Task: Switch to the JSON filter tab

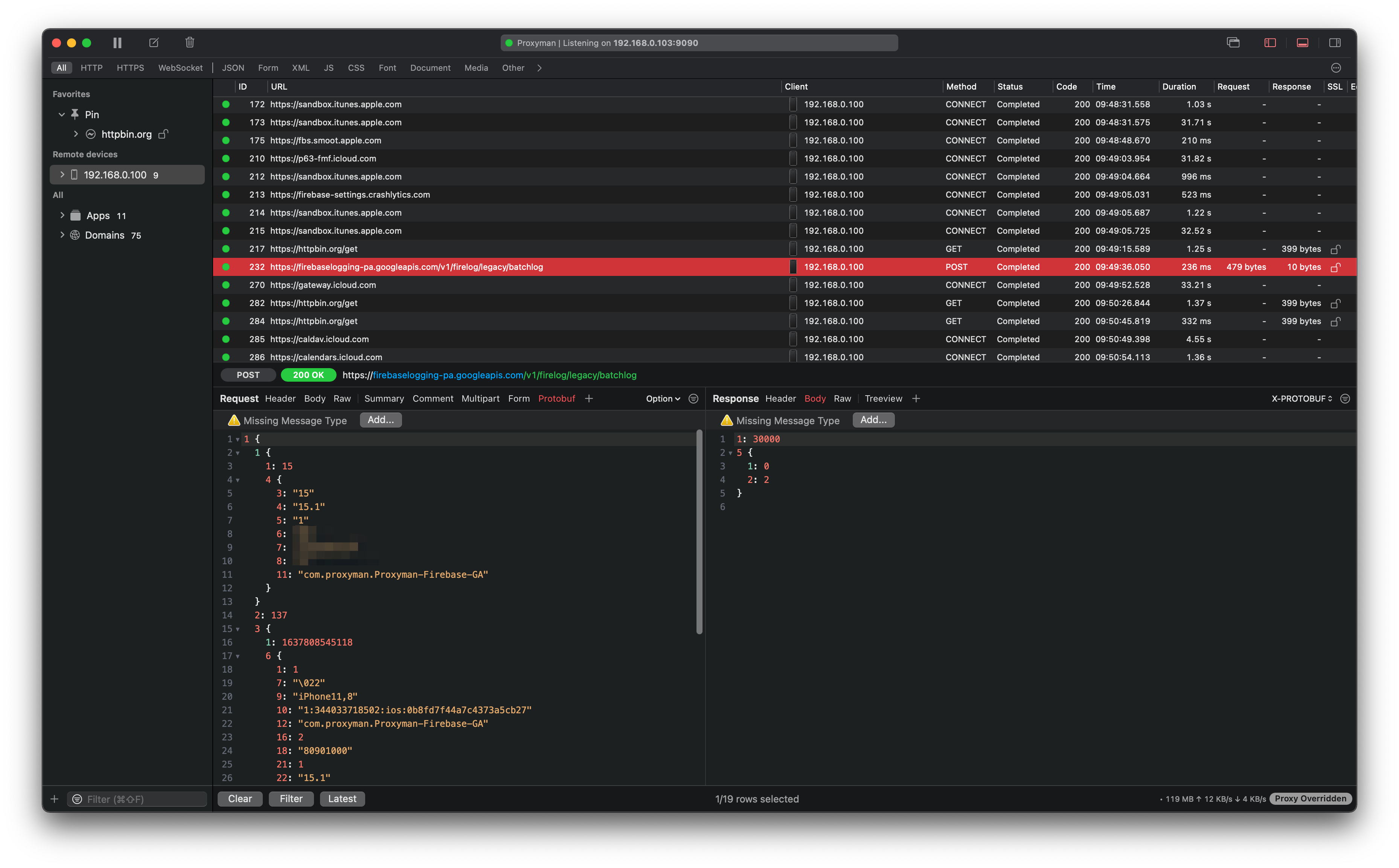Action: 233,68
